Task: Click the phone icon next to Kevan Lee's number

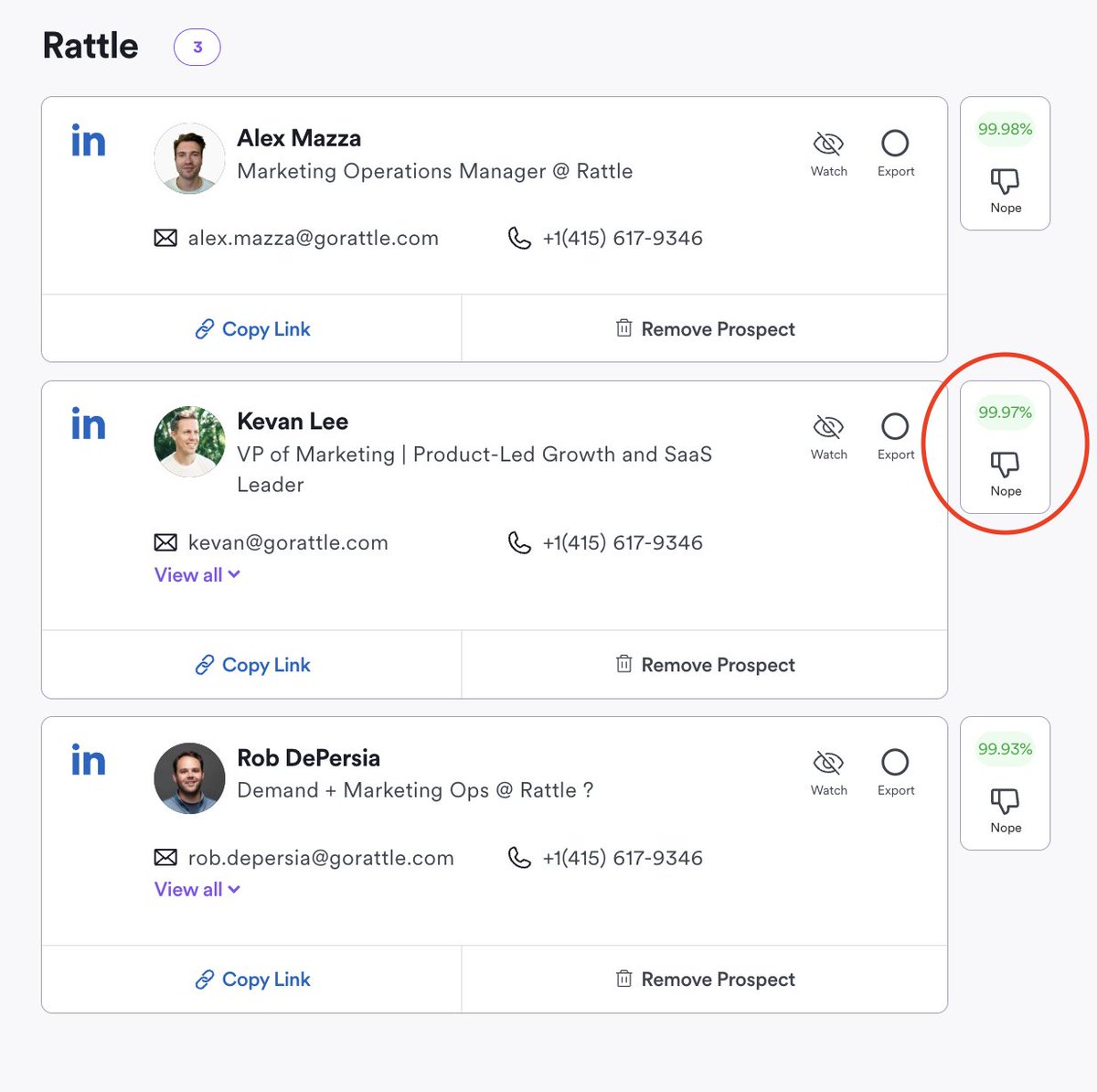Action: pyautogui.click(x=519, y=542)
